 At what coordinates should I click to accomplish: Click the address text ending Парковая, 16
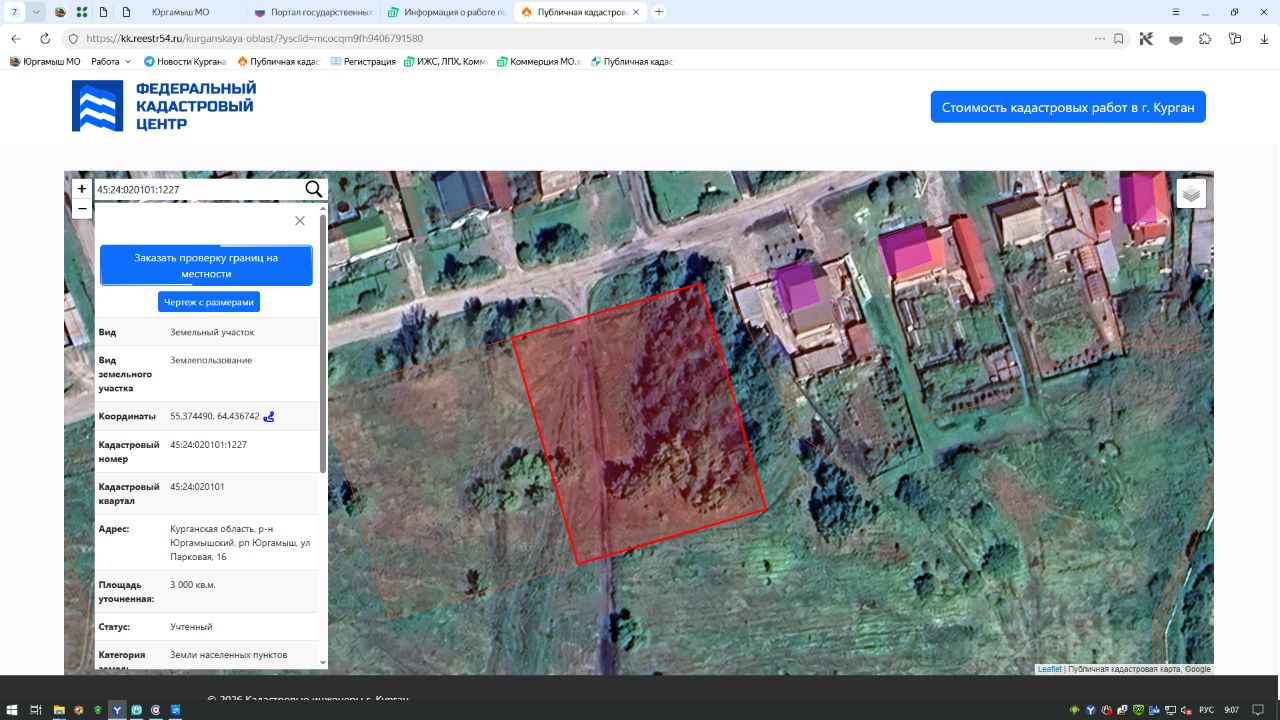pos(241,543)
